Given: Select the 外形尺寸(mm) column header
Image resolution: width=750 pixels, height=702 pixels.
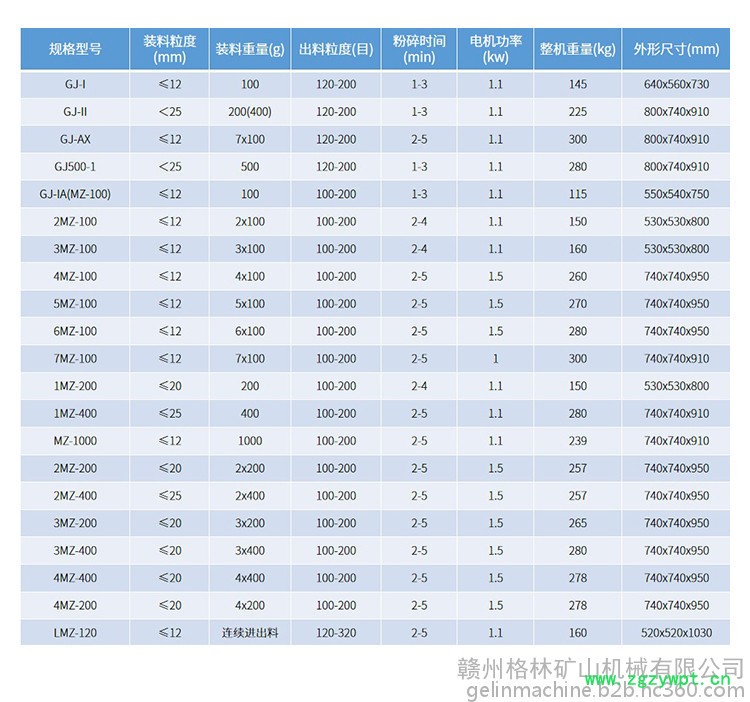Looking at the screenshot, I should pyautogui.click(x=676, y=49).
